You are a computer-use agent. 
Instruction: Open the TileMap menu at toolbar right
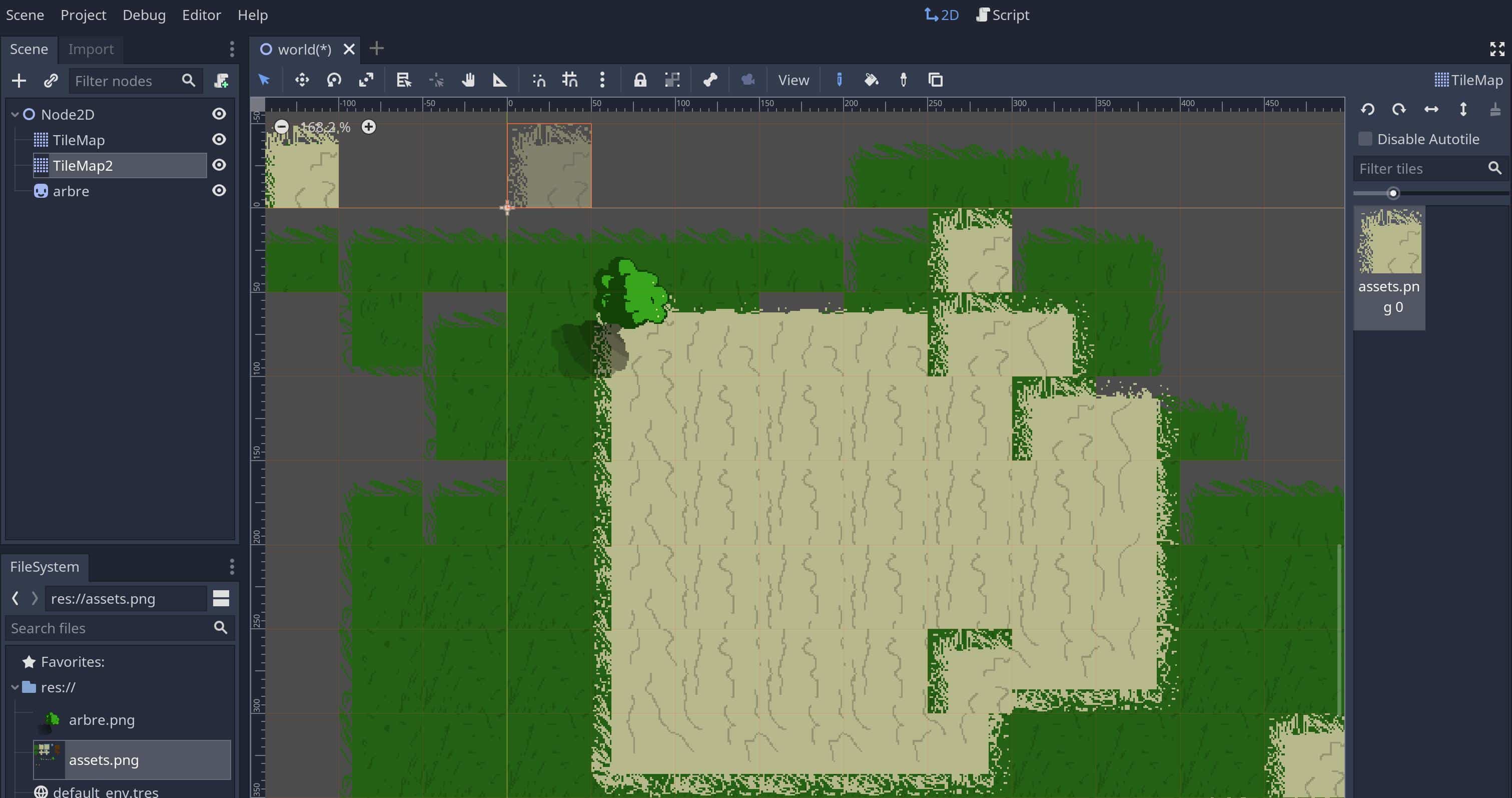click(1469, 80)
